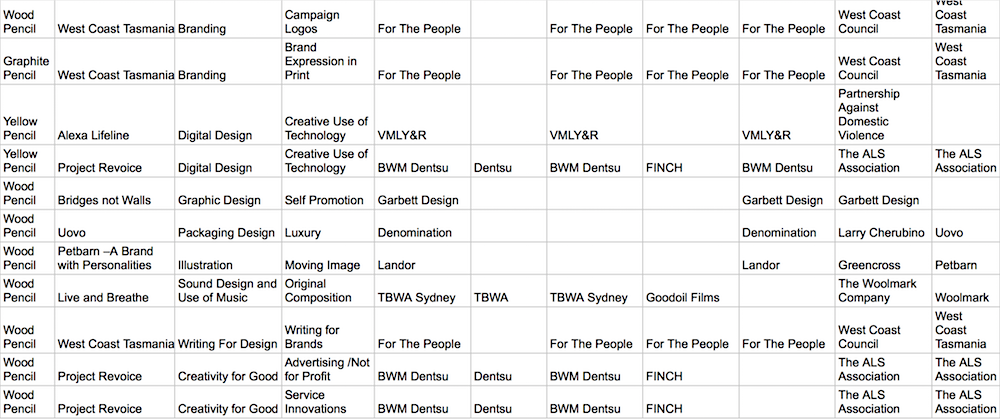The width and height of the screenshot is (1000, 419).
Task: Click the Graphite Pencil award cell
Action: click(x=27, y=61)
